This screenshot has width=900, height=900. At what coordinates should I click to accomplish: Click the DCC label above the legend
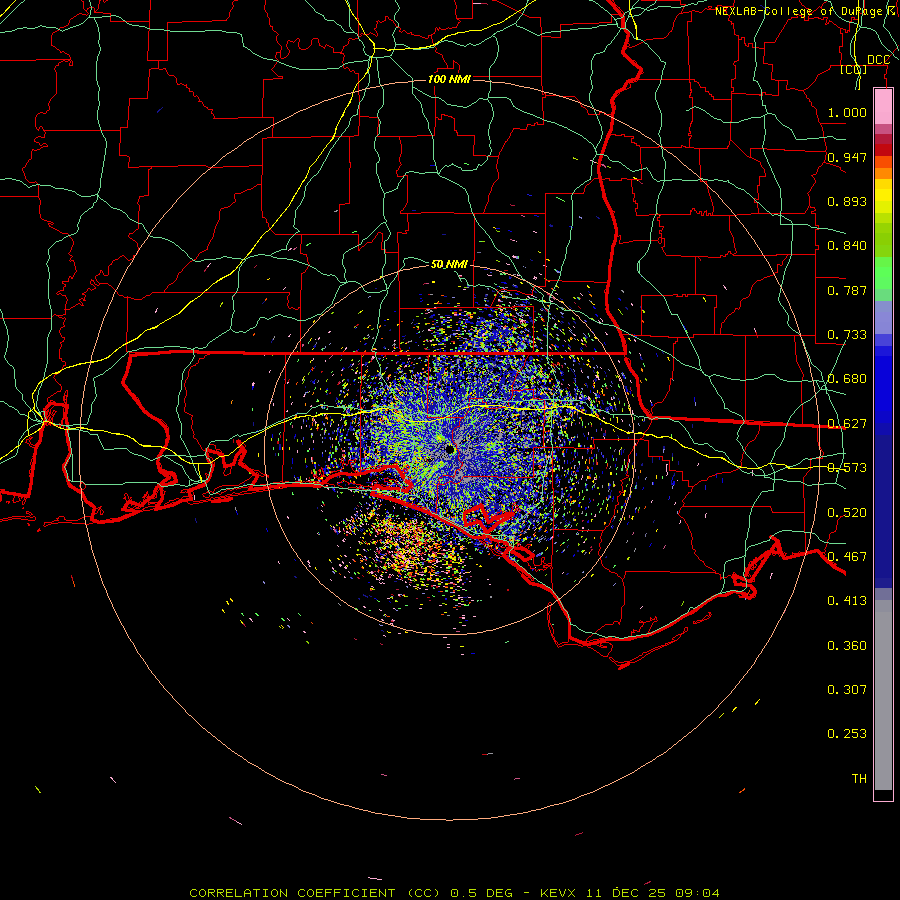(878, 60)
